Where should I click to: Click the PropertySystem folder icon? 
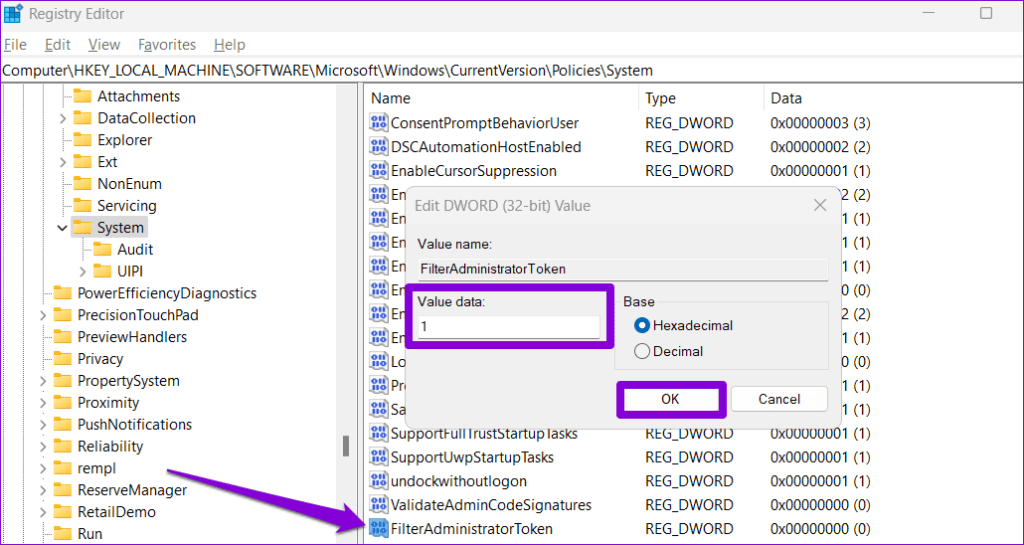point(62,381)
